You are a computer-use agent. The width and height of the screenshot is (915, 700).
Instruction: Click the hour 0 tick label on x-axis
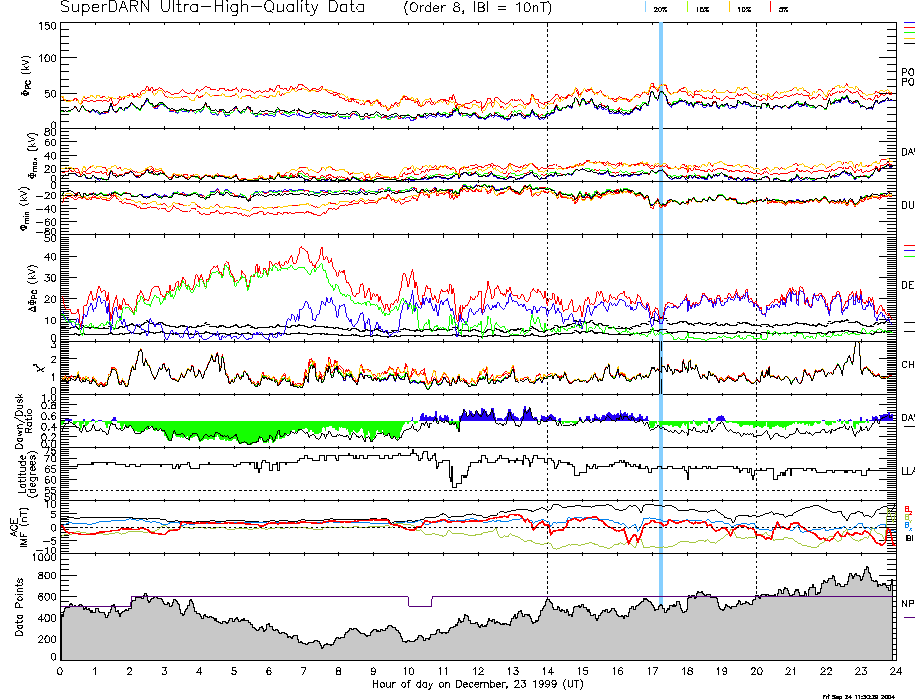(61, 670)
